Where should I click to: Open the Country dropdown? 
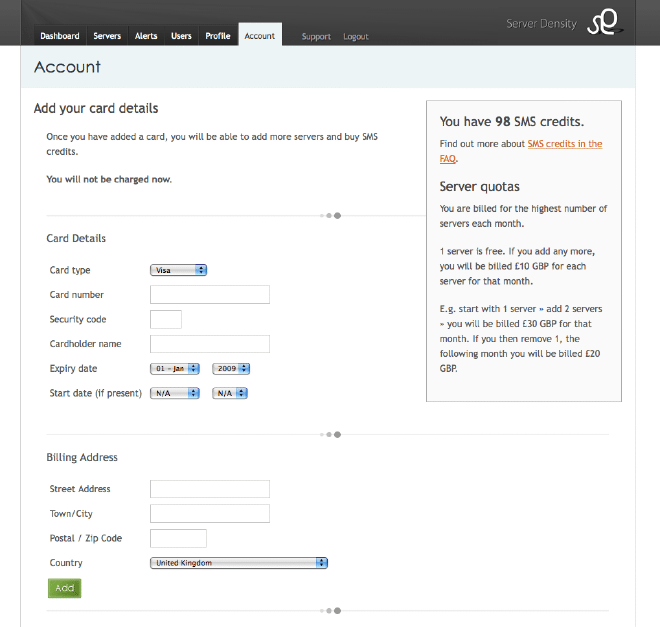[x=239, y=563]
